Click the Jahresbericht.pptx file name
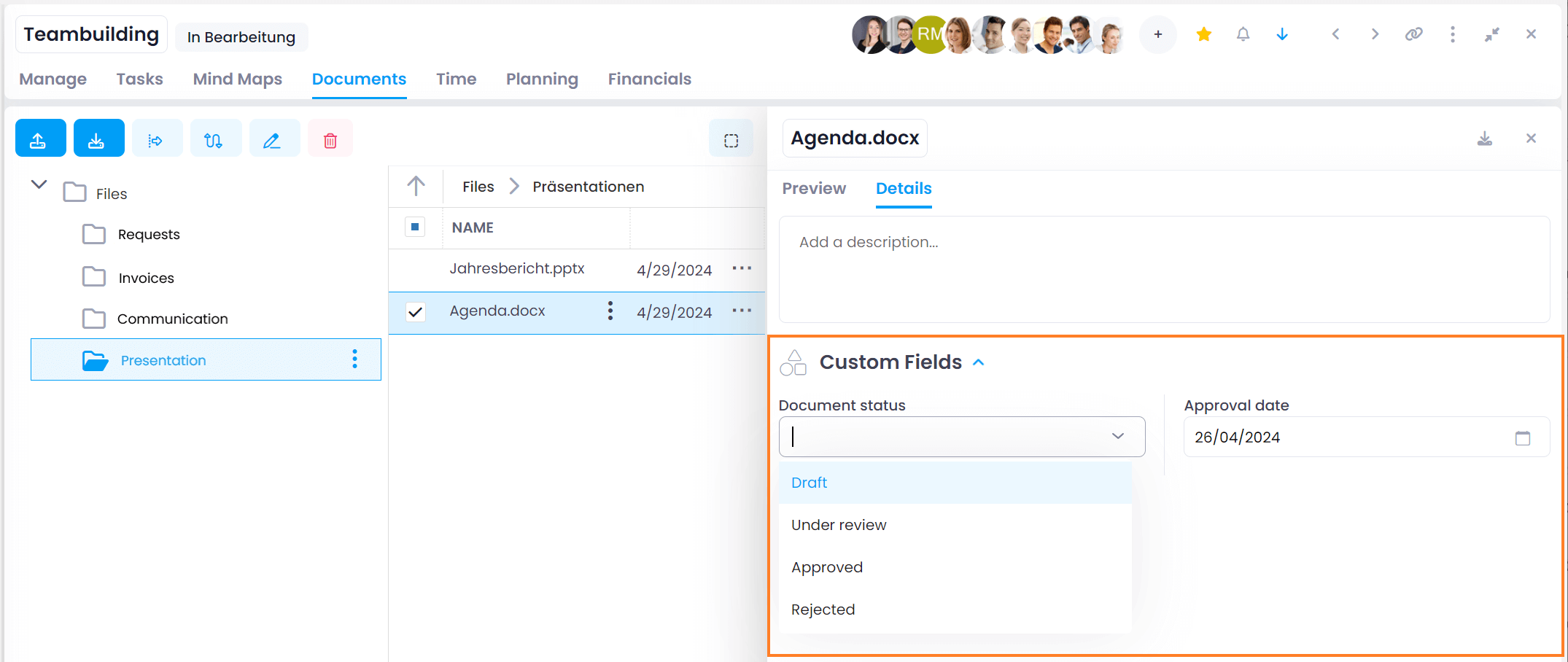The width and height of the screenshot is (1568, 662). 516,268
